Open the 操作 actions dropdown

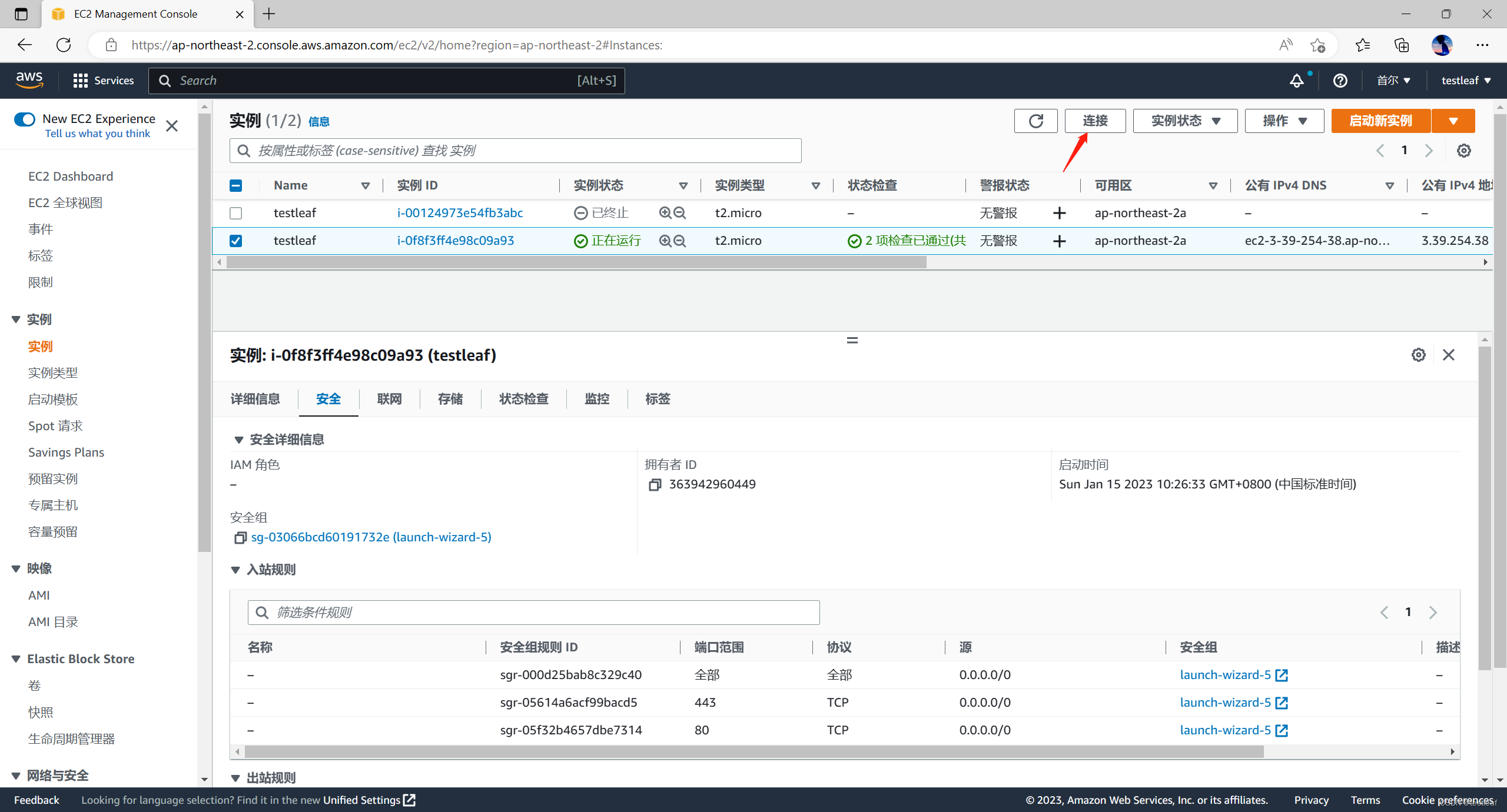[x=1284, y=121]
